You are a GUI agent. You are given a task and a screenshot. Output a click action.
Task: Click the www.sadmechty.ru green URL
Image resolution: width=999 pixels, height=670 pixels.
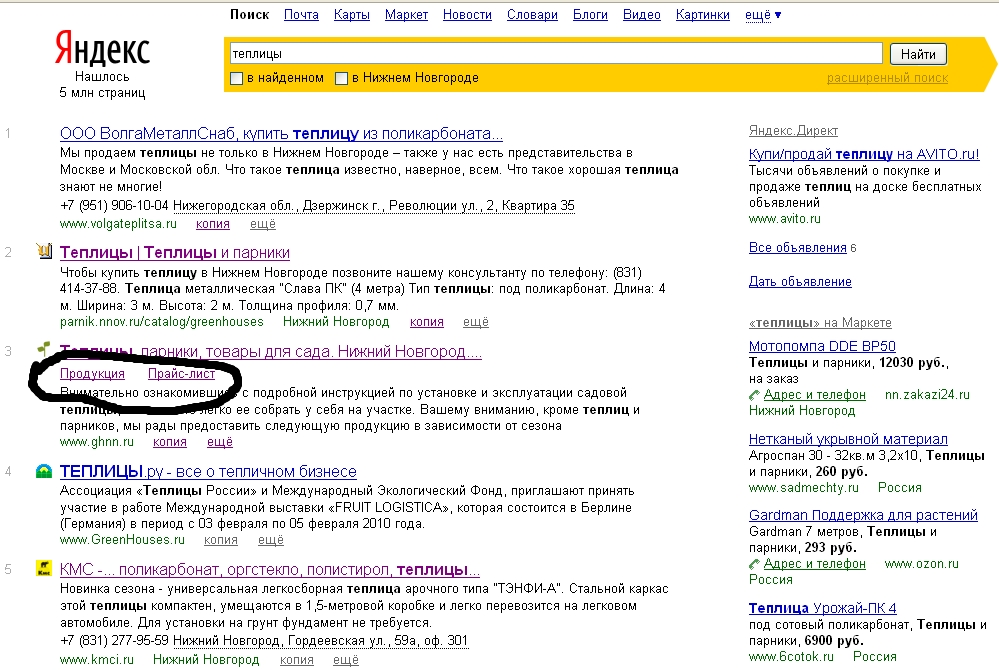coord(804,488)
